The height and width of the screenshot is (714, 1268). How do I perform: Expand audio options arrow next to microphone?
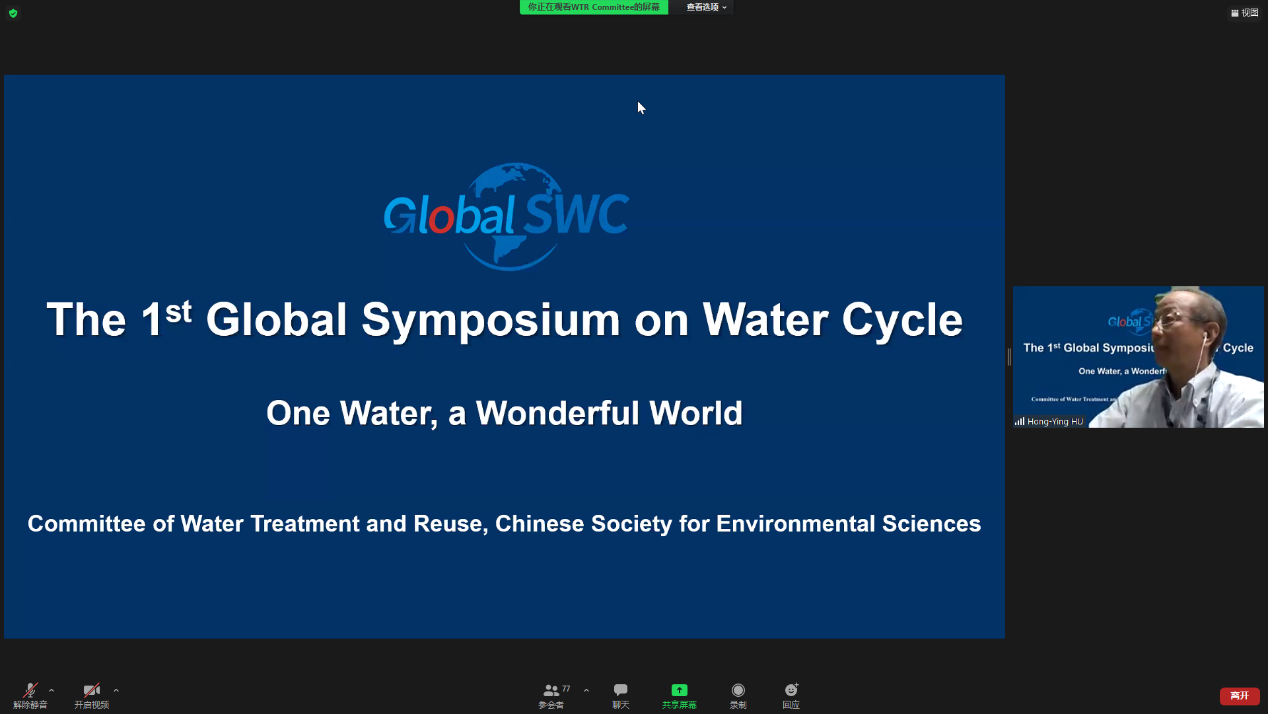coord(52,690)
